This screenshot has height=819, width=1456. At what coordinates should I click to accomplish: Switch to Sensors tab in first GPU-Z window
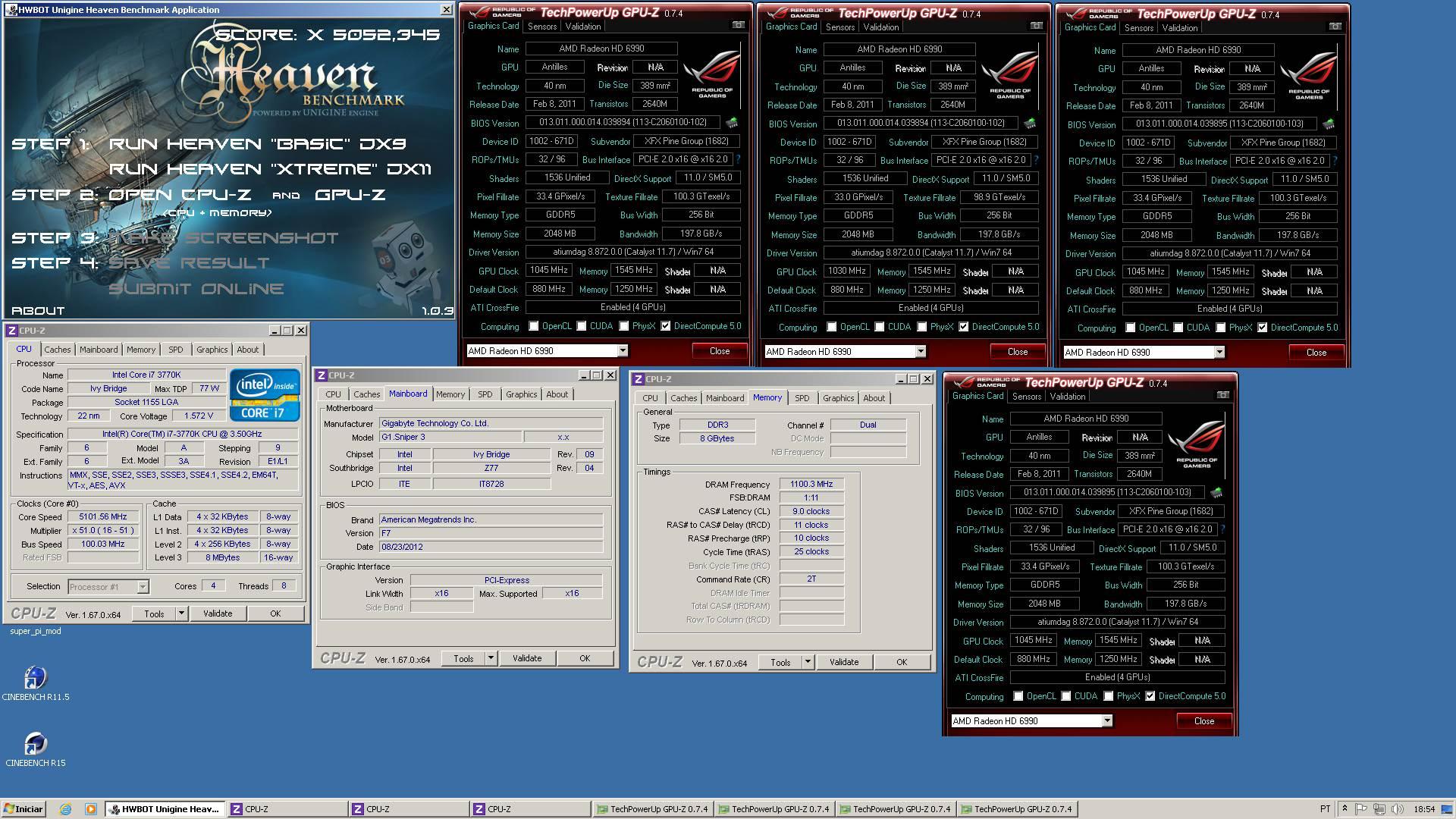(x=542, y=27)
